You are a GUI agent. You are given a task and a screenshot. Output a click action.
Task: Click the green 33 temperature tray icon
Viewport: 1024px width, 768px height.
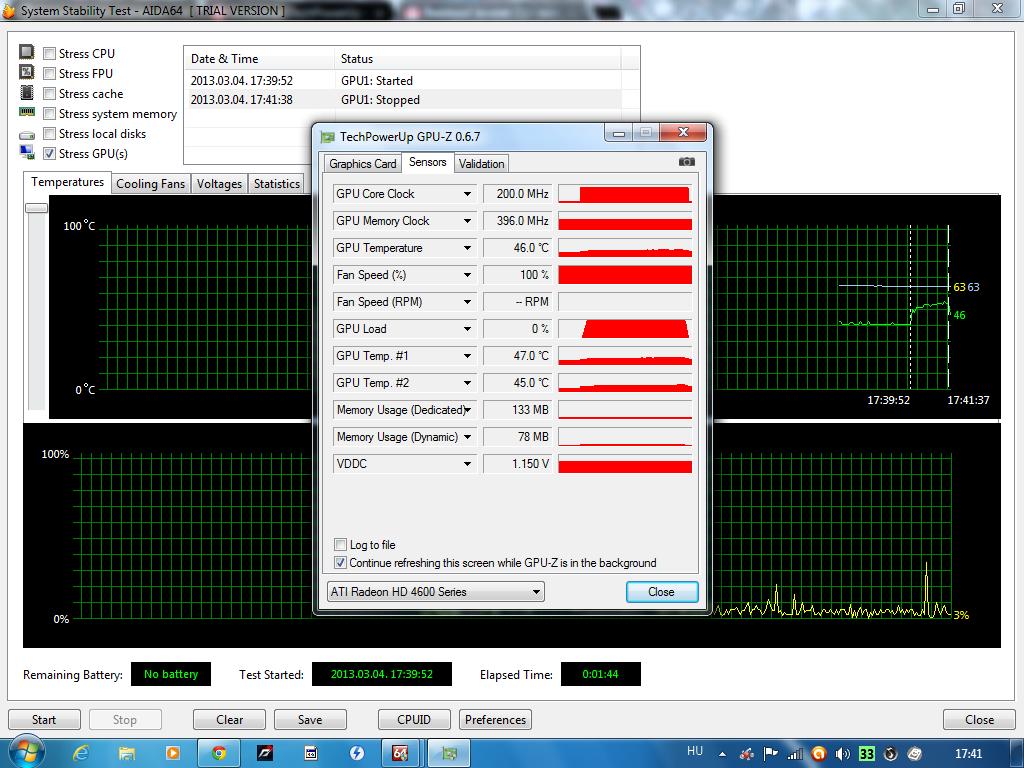click(x=866, y=754)
